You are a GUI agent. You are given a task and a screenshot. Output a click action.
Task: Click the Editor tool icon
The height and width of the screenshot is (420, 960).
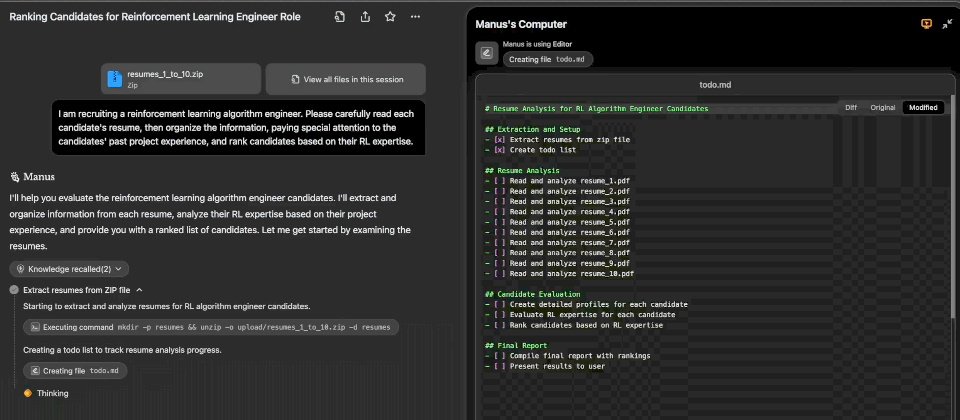click(x=487, y=53)
